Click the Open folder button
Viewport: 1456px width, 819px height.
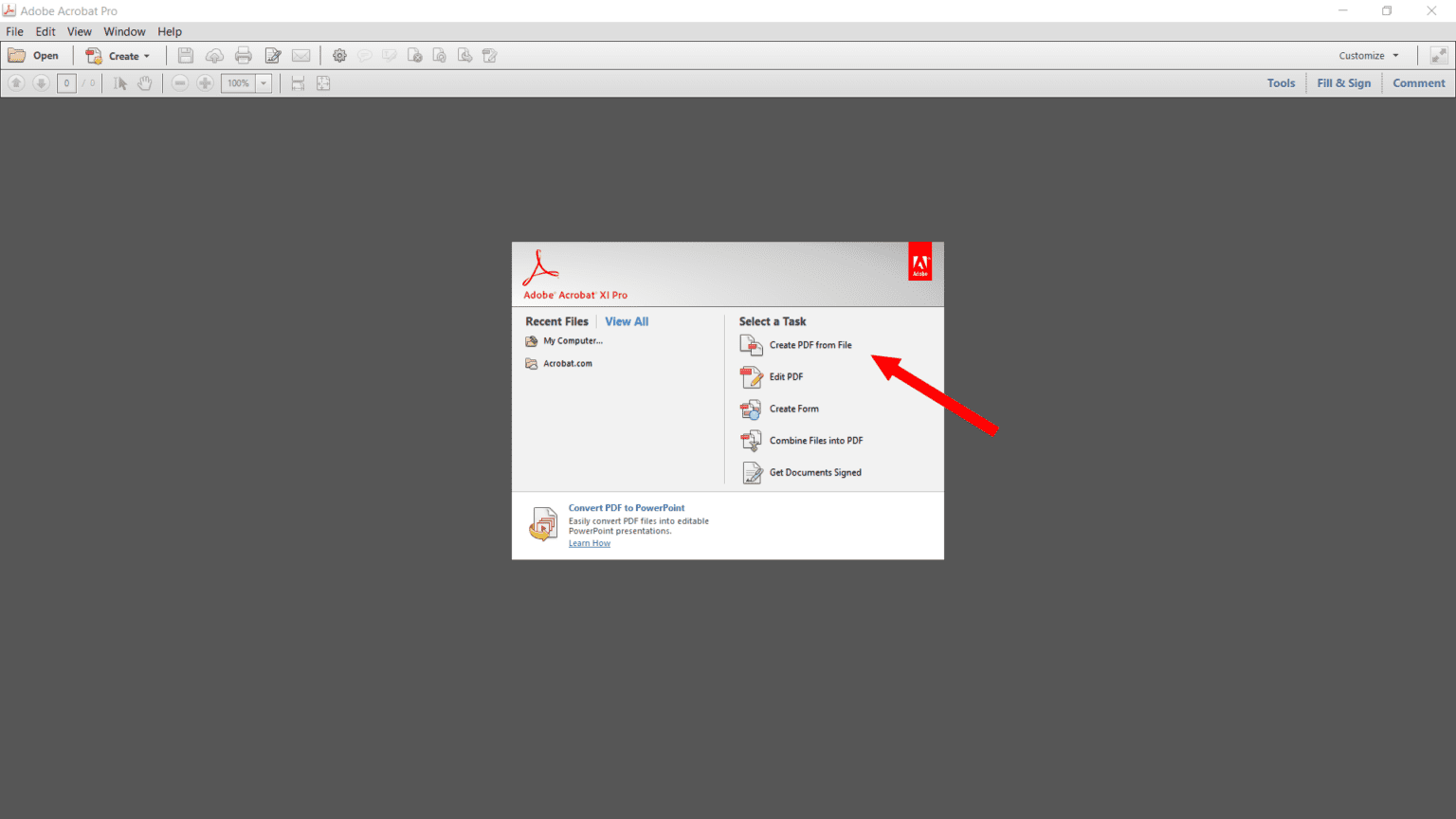coord(33,56)
